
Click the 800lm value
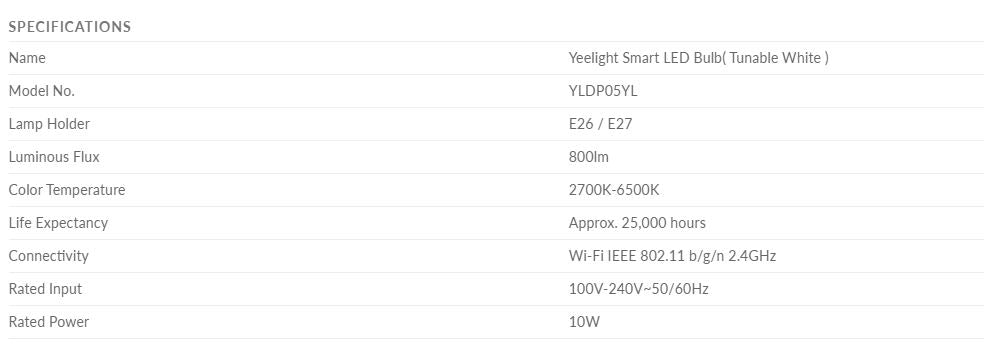pos(589,157)
